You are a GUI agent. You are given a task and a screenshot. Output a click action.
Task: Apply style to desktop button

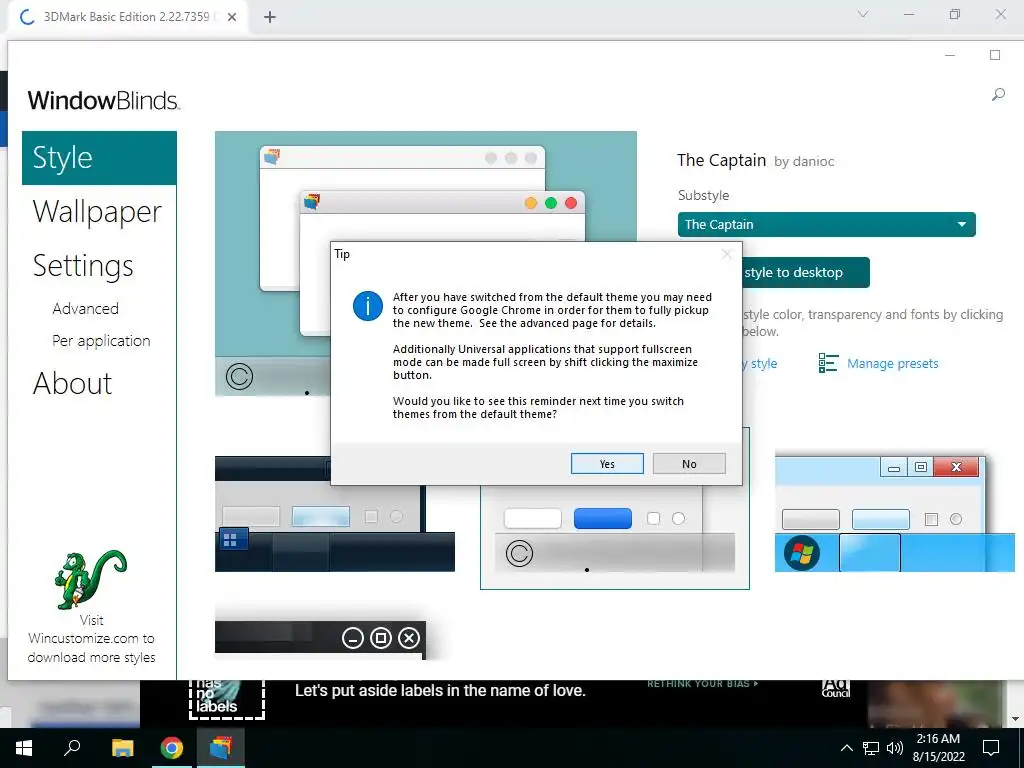805,272
